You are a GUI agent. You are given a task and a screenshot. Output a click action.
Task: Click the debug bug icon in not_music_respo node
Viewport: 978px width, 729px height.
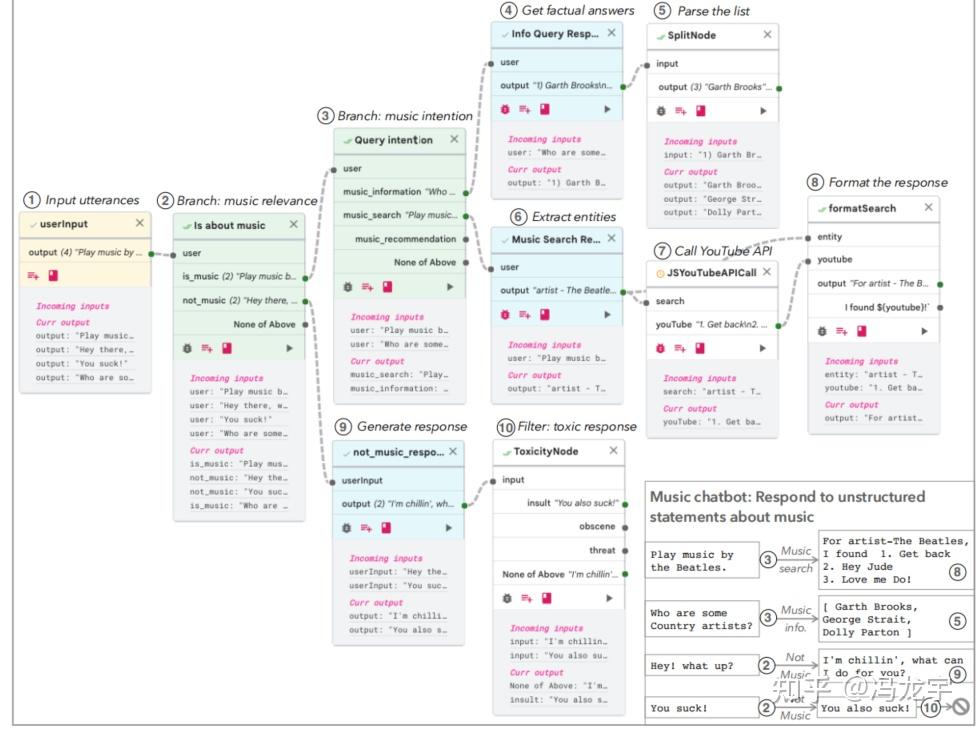click(x=347, y=528)
